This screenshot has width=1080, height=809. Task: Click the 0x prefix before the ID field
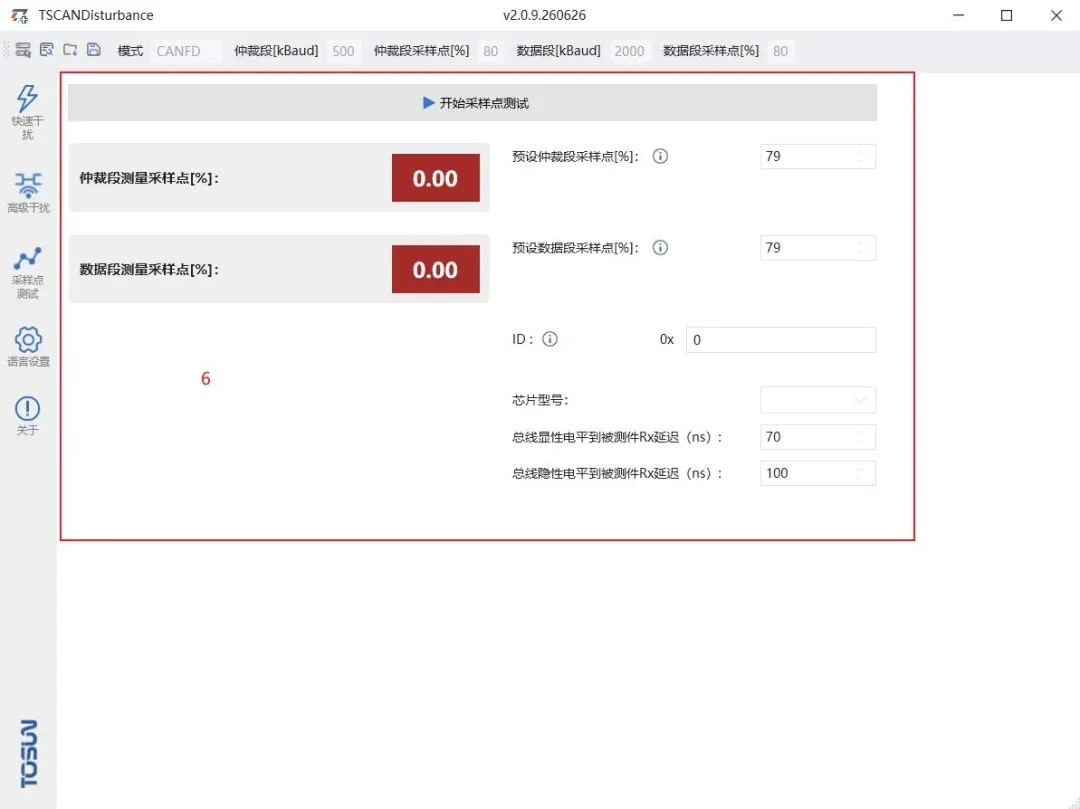666,339
